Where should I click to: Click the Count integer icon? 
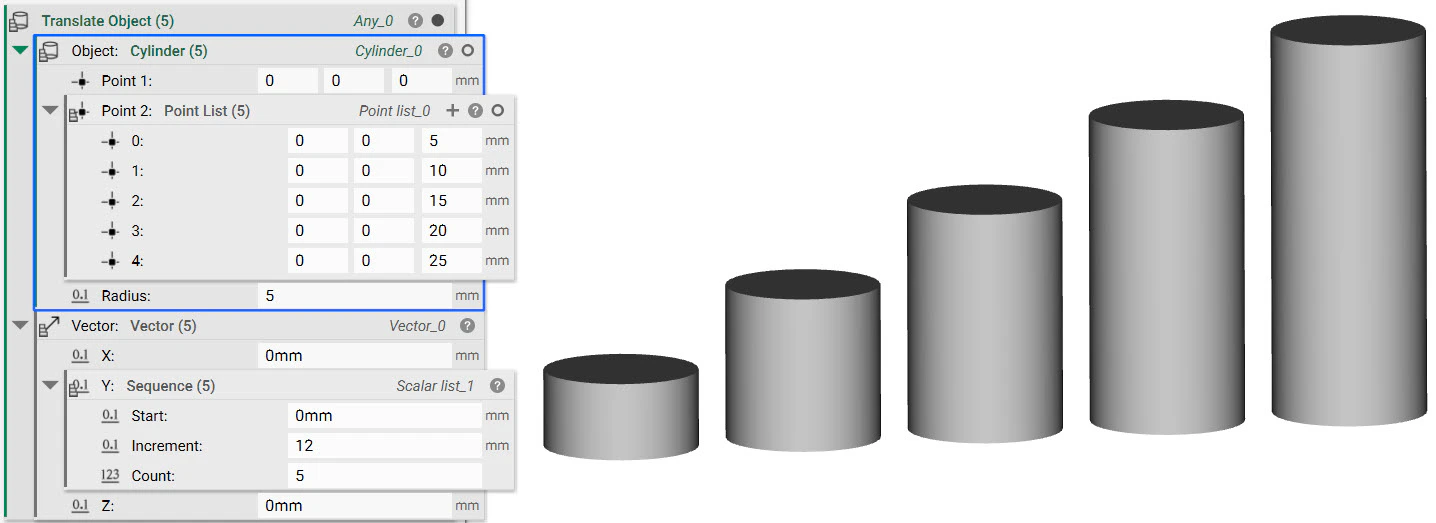tap(111, 476)
